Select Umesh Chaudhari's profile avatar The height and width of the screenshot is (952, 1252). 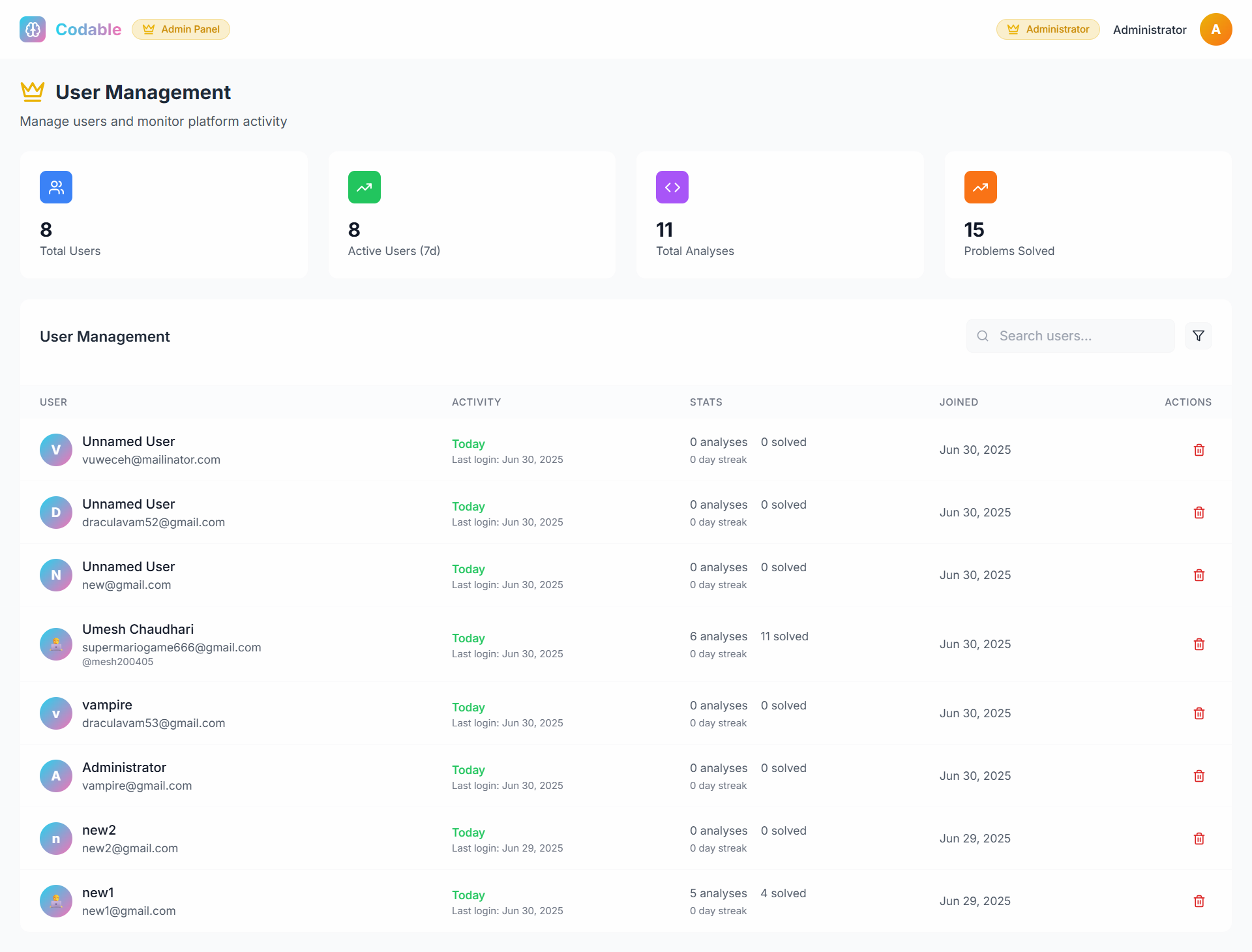[x=56, y=644]
